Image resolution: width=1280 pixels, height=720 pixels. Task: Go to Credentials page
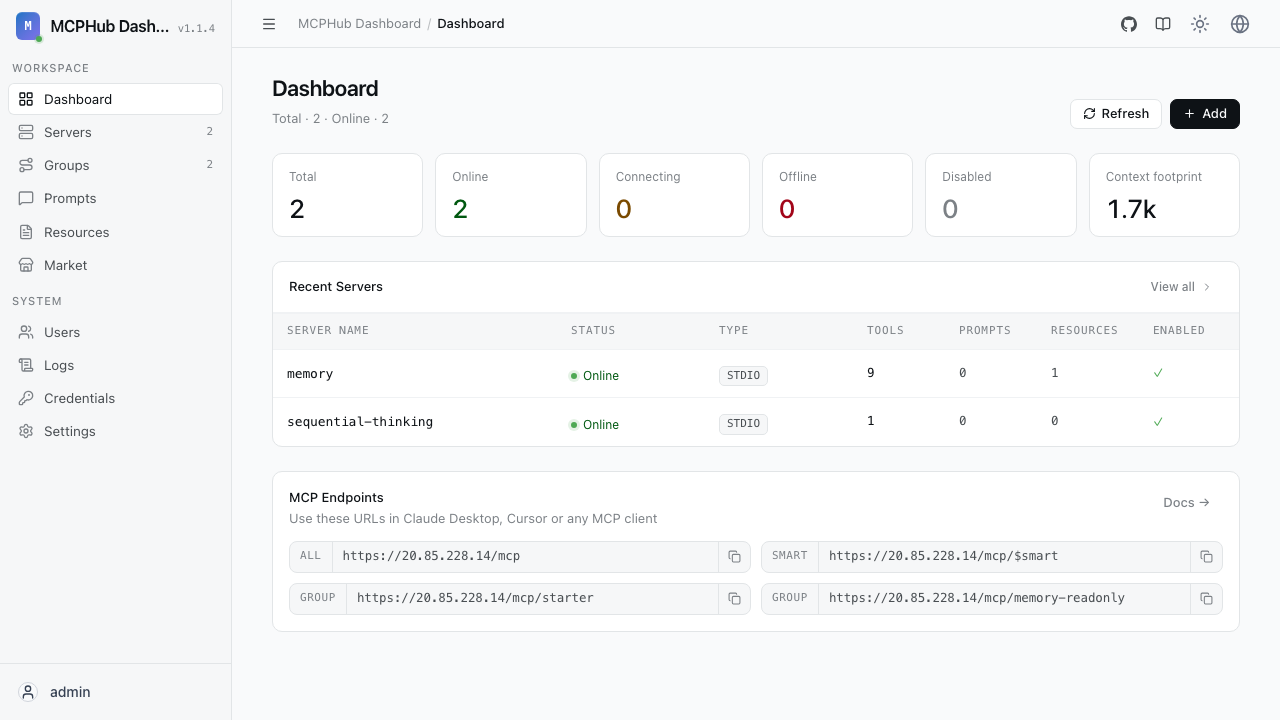click(x=115, y=398)
